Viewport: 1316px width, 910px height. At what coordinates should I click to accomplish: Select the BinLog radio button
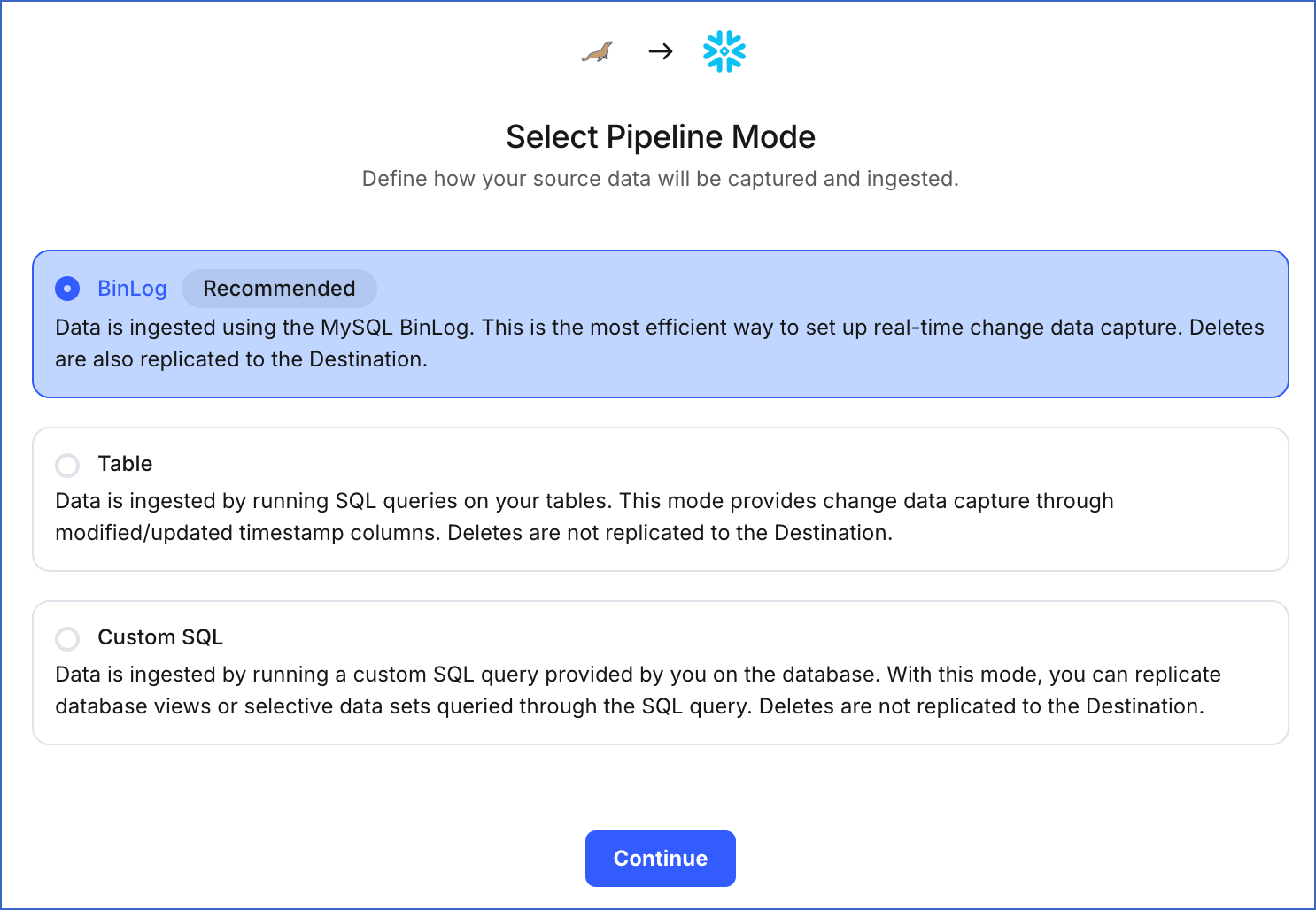(67, 289)
